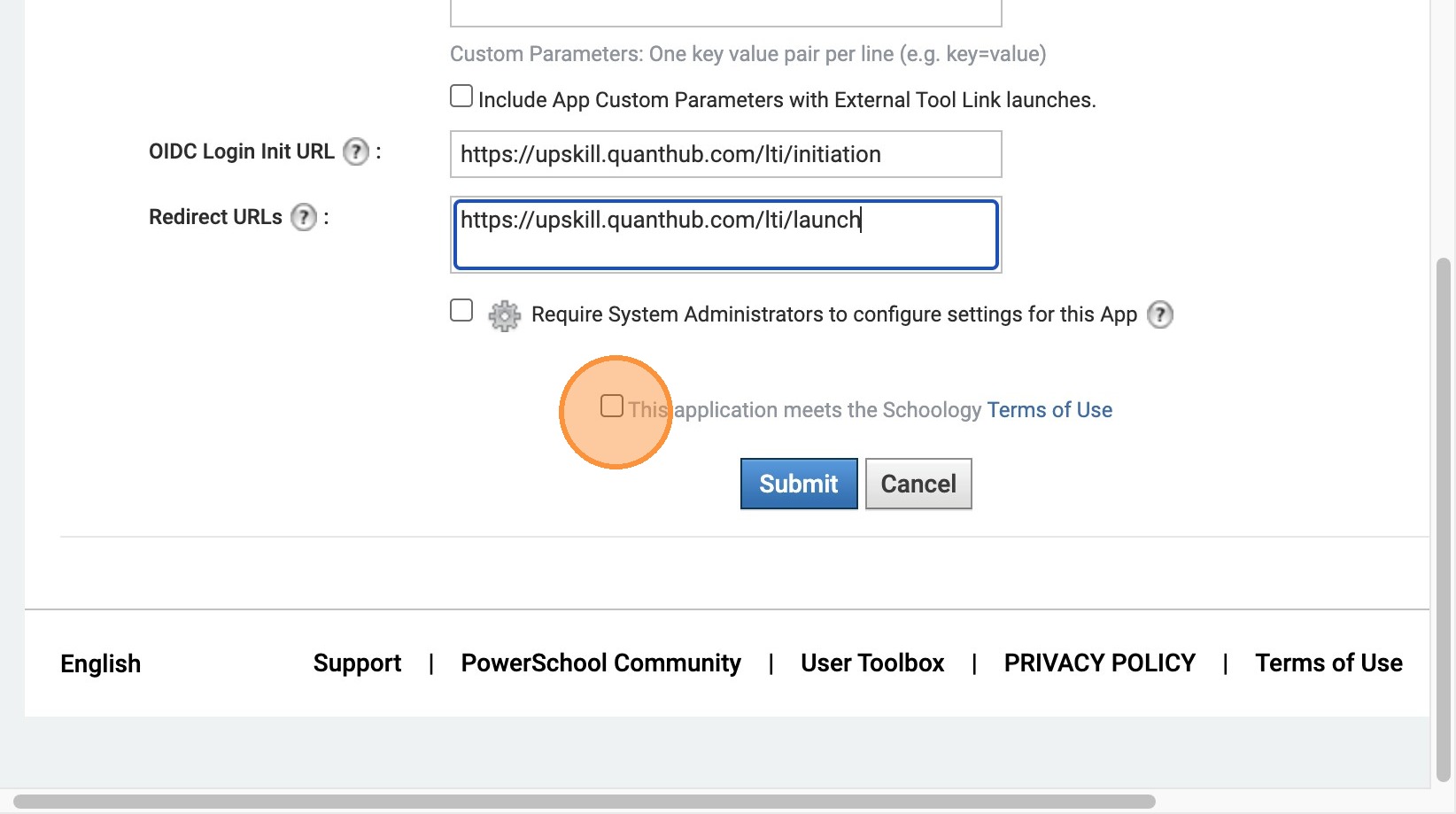This screenshot has height=814, width=1456.
Task: Tick the application meets Schoology terms checkbox
Action: click(612, 407)
